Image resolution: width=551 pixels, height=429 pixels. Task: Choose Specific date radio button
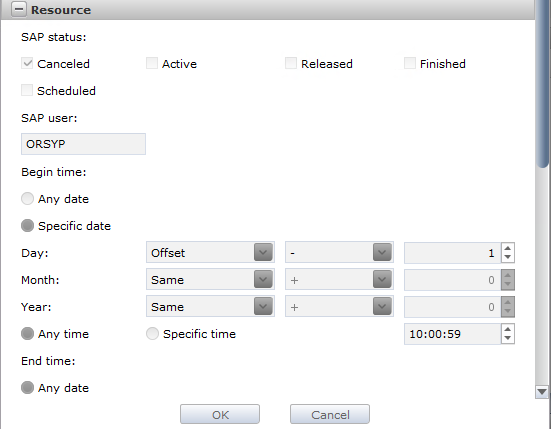pyautogui.click(x=27, y=226)
